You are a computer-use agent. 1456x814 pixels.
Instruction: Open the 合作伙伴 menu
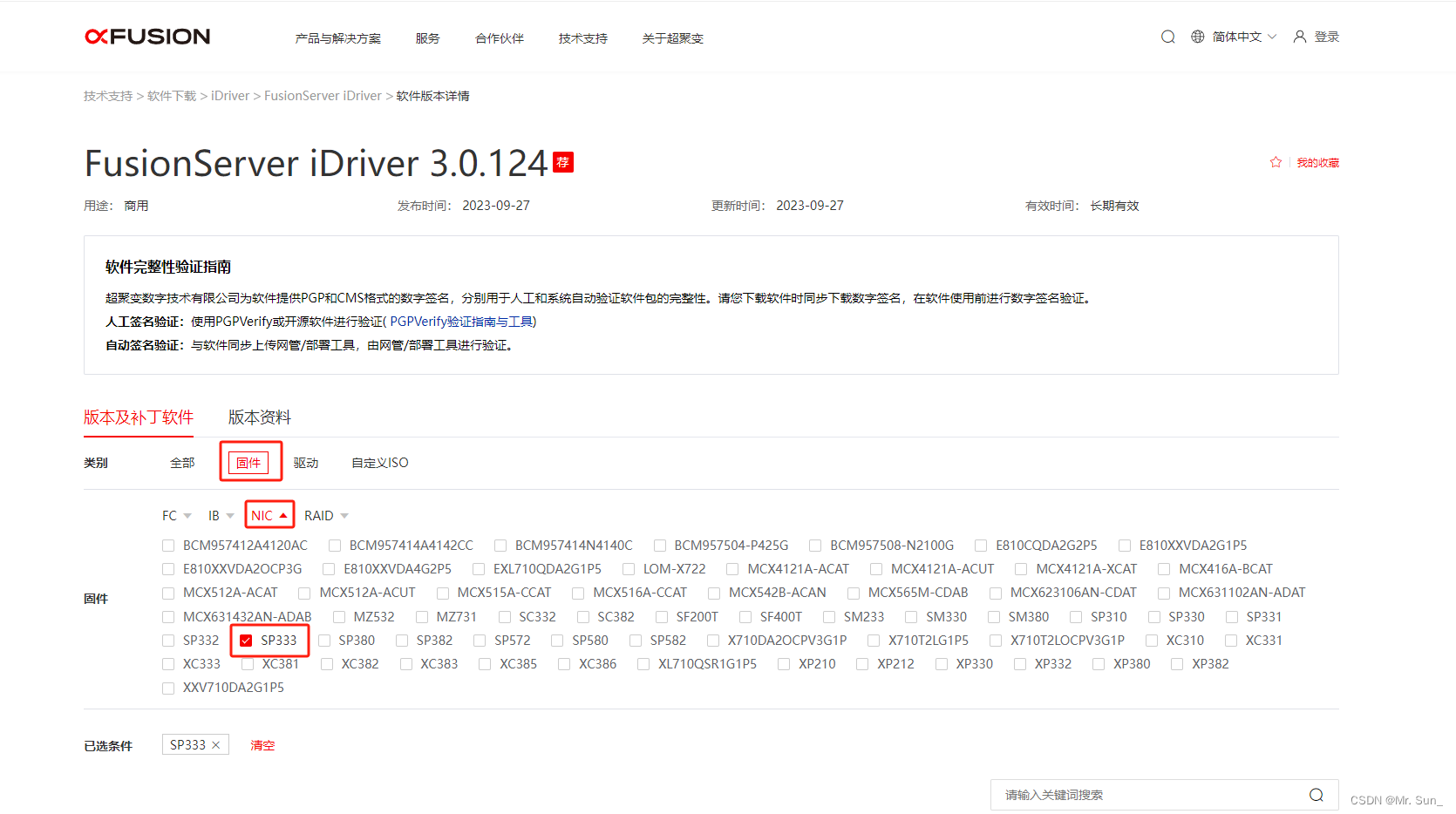pos(500,38)
